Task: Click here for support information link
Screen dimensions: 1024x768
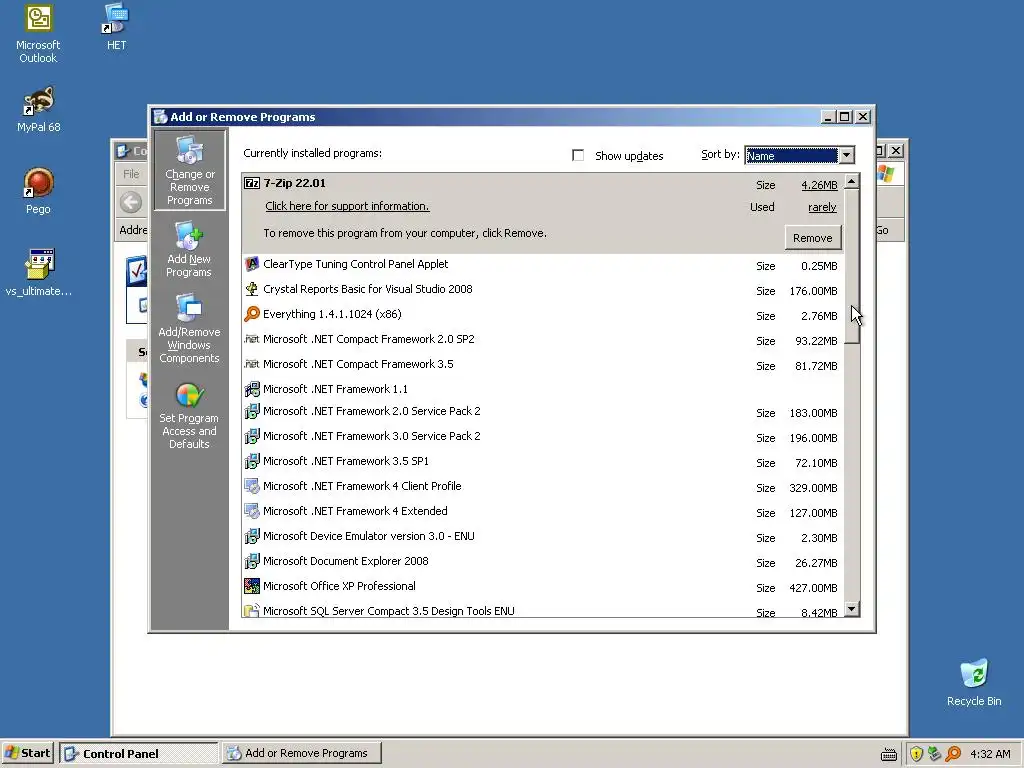Action: pos(347,206)
